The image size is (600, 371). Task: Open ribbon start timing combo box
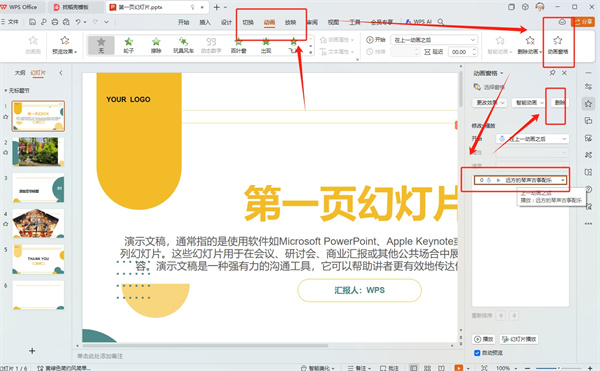pos(434,40)
